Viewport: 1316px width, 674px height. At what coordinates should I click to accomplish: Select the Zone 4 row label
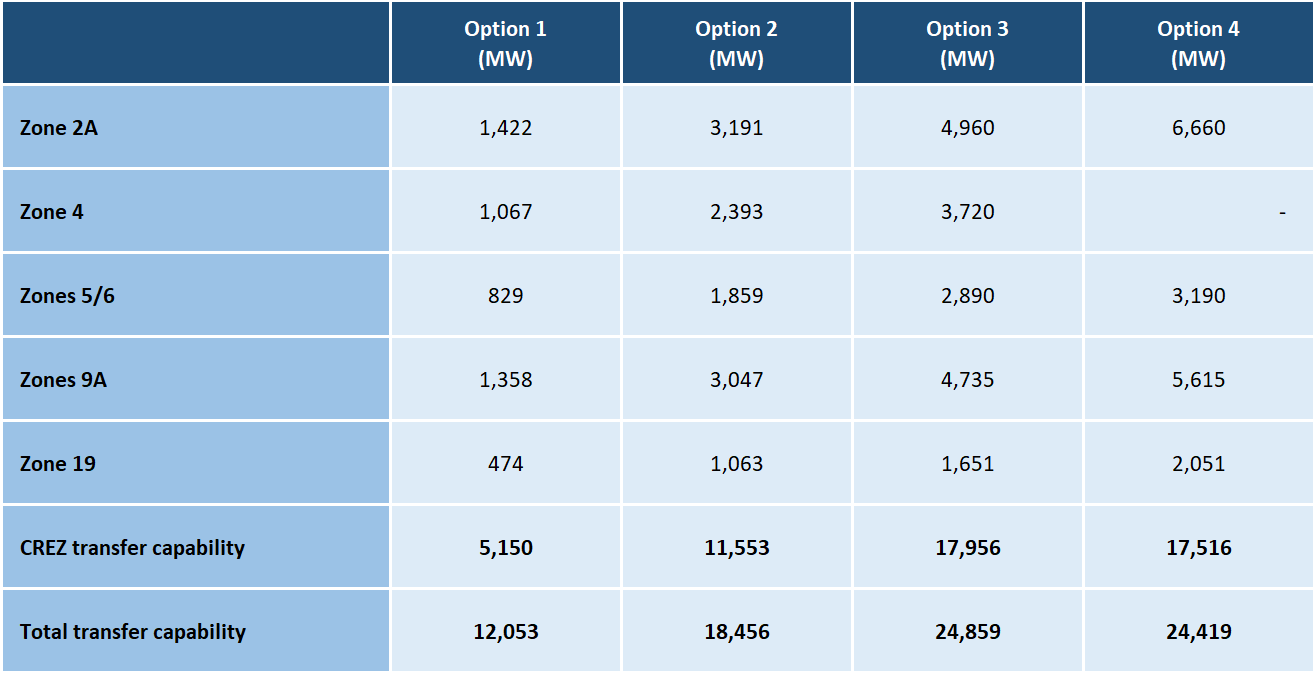click(x=51, y=212)
